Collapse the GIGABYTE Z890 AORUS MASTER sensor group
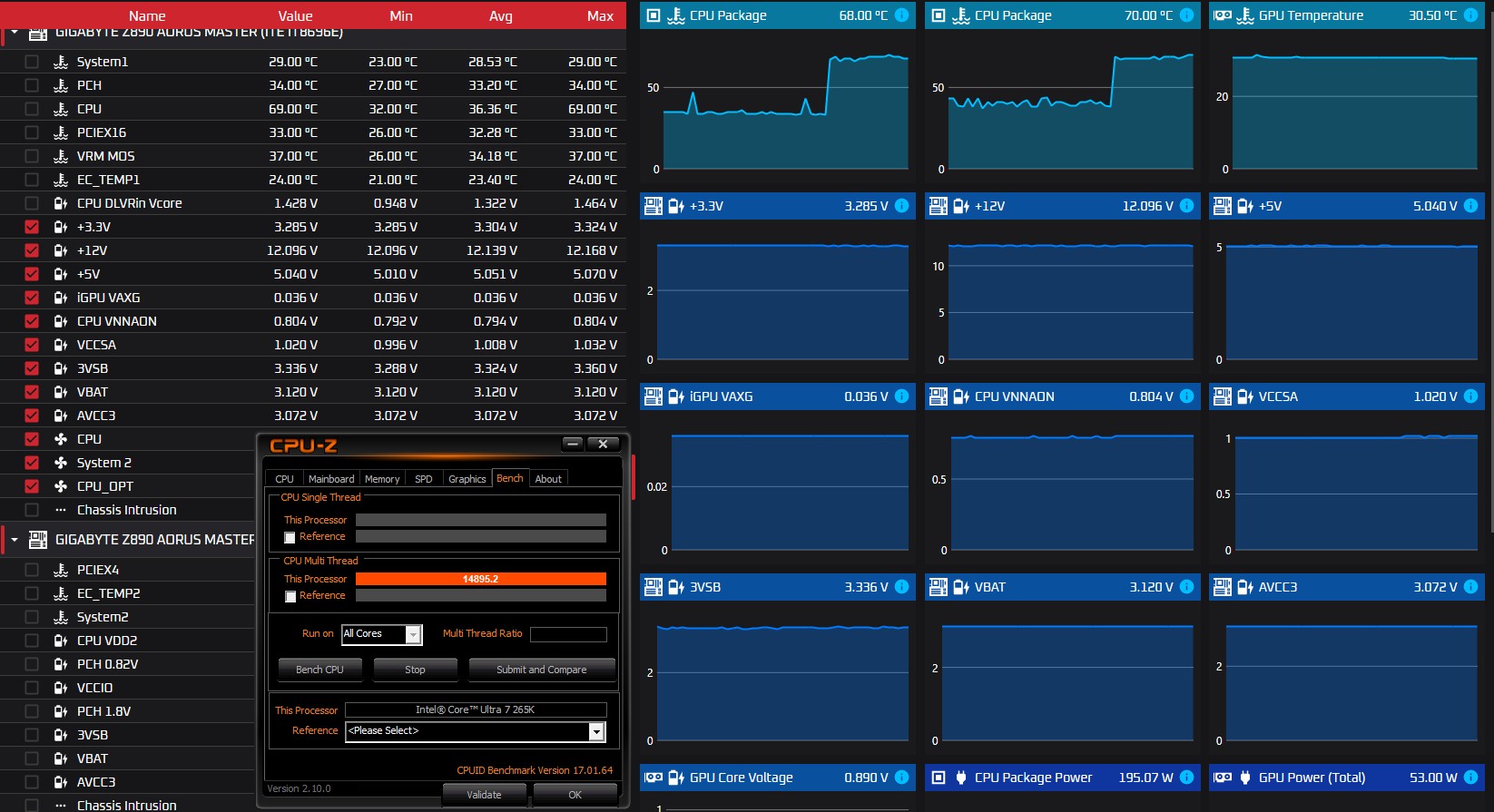The image size is (1494, 812). 15,540
